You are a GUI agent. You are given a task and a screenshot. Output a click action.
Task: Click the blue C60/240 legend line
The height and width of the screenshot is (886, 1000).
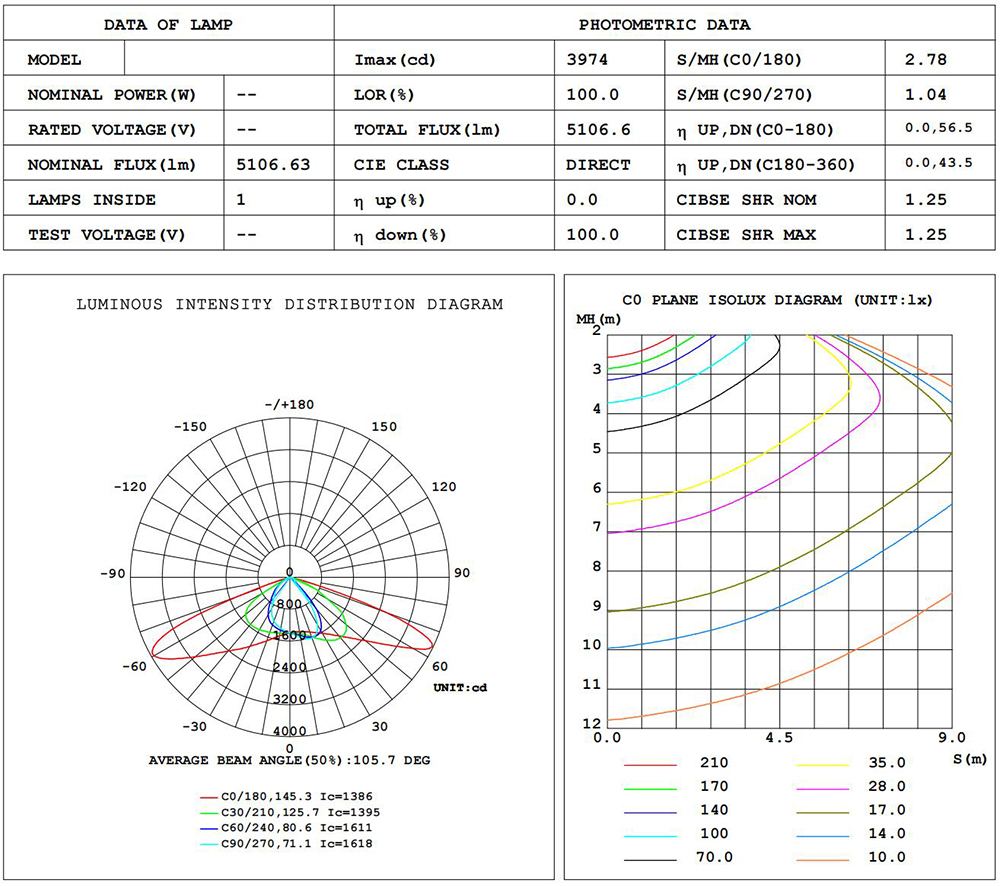(208, 828)
